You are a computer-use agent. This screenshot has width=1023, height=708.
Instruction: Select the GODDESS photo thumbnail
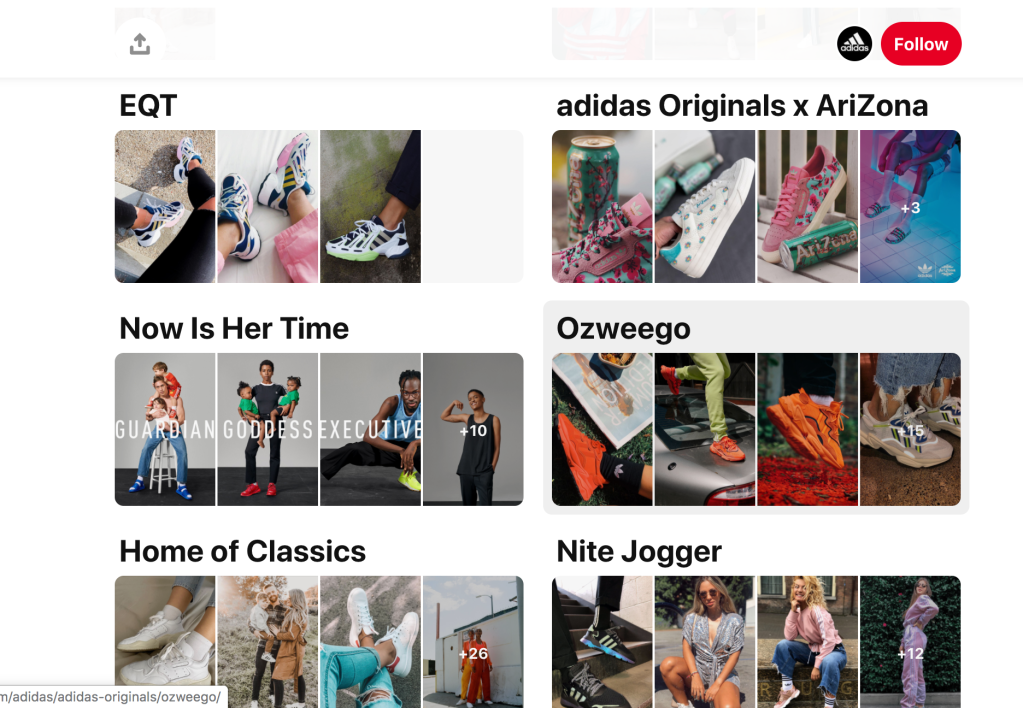(267, 429)
